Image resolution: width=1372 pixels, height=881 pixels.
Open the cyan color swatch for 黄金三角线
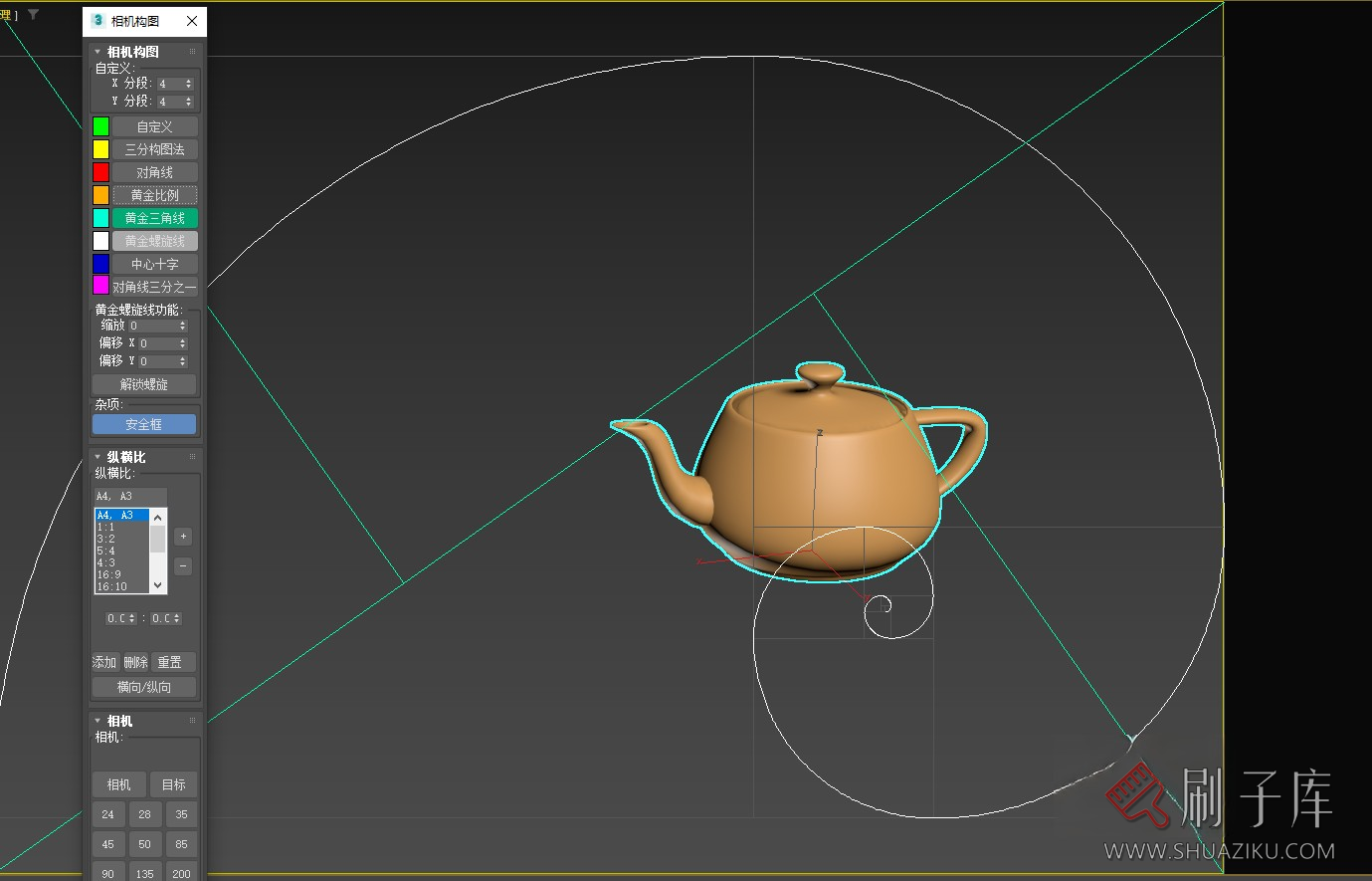(100, 218)
